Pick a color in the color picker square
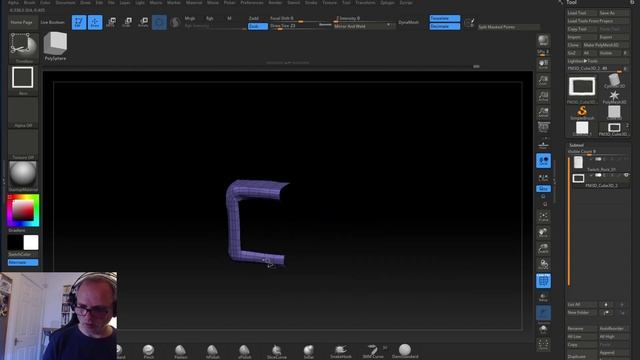This screenshot has width=640, height=360. 23,210
